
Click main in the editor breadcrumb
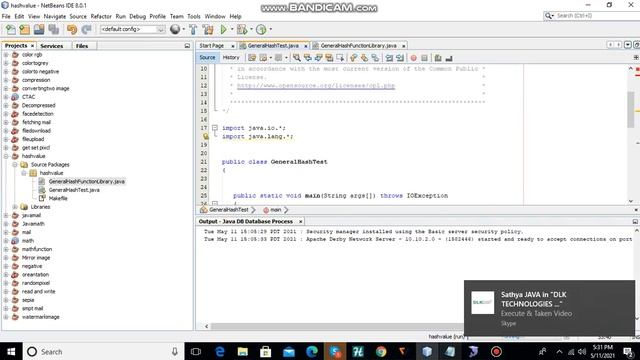(x=276, y=210)
